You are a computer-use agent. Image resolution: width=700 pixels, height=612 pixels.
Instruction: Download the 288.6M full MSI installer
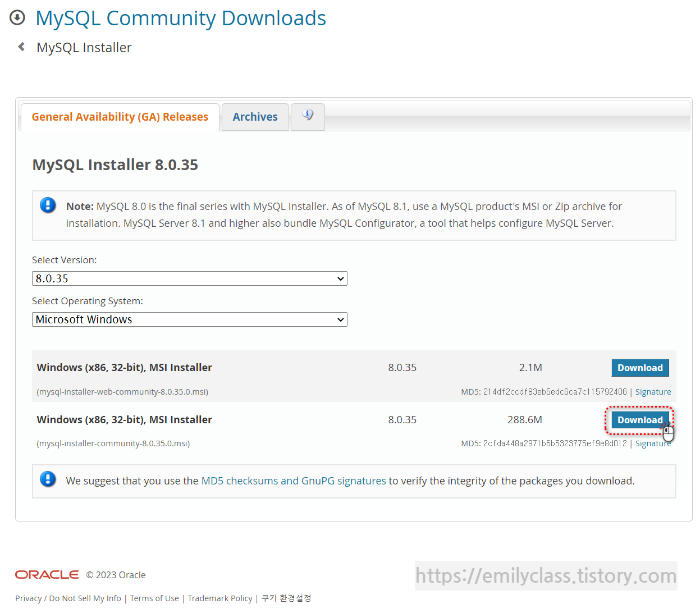coord(640,420)
